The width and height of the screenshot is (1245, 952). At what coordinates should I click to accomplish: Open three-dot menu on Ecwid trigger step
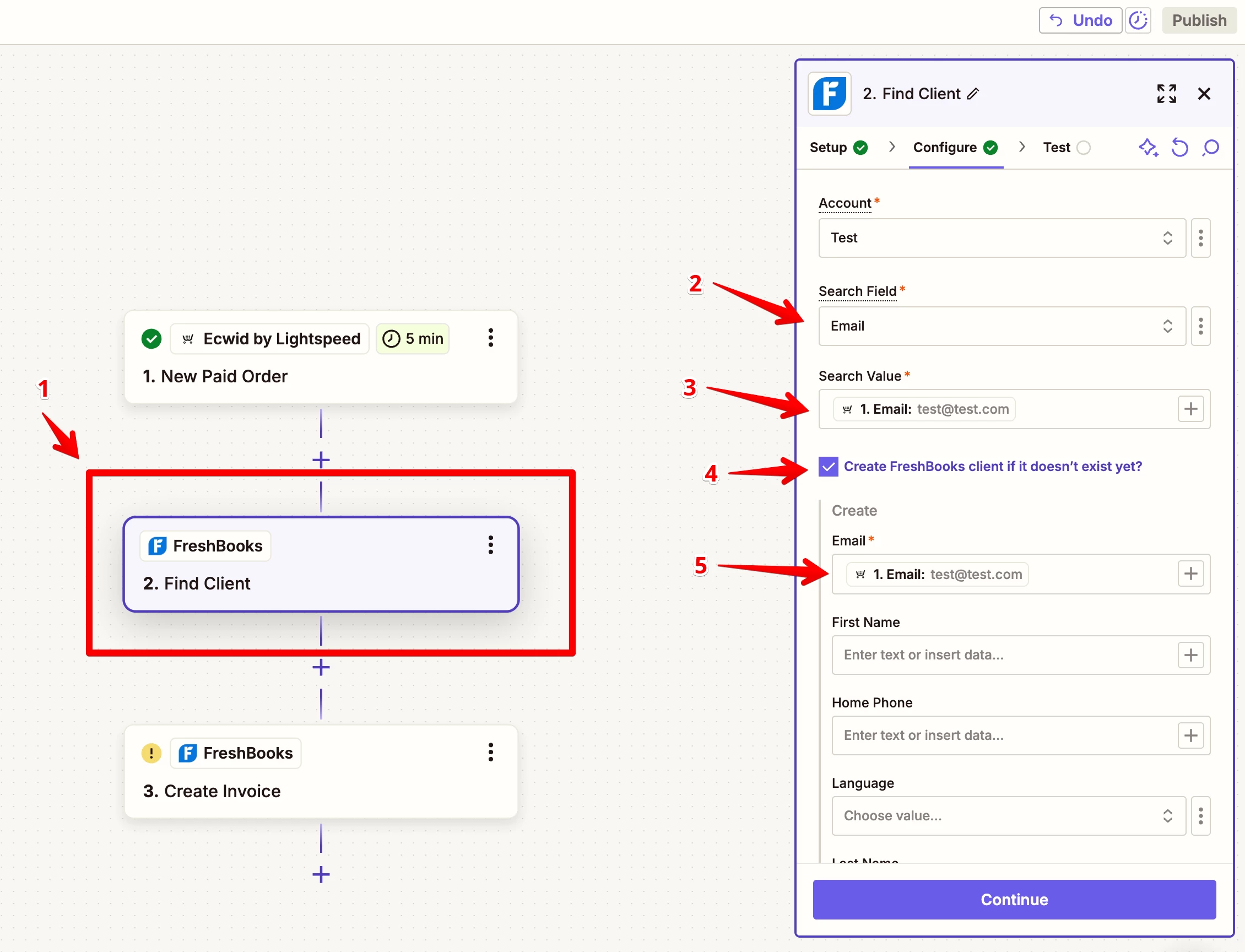coord(491,338)
